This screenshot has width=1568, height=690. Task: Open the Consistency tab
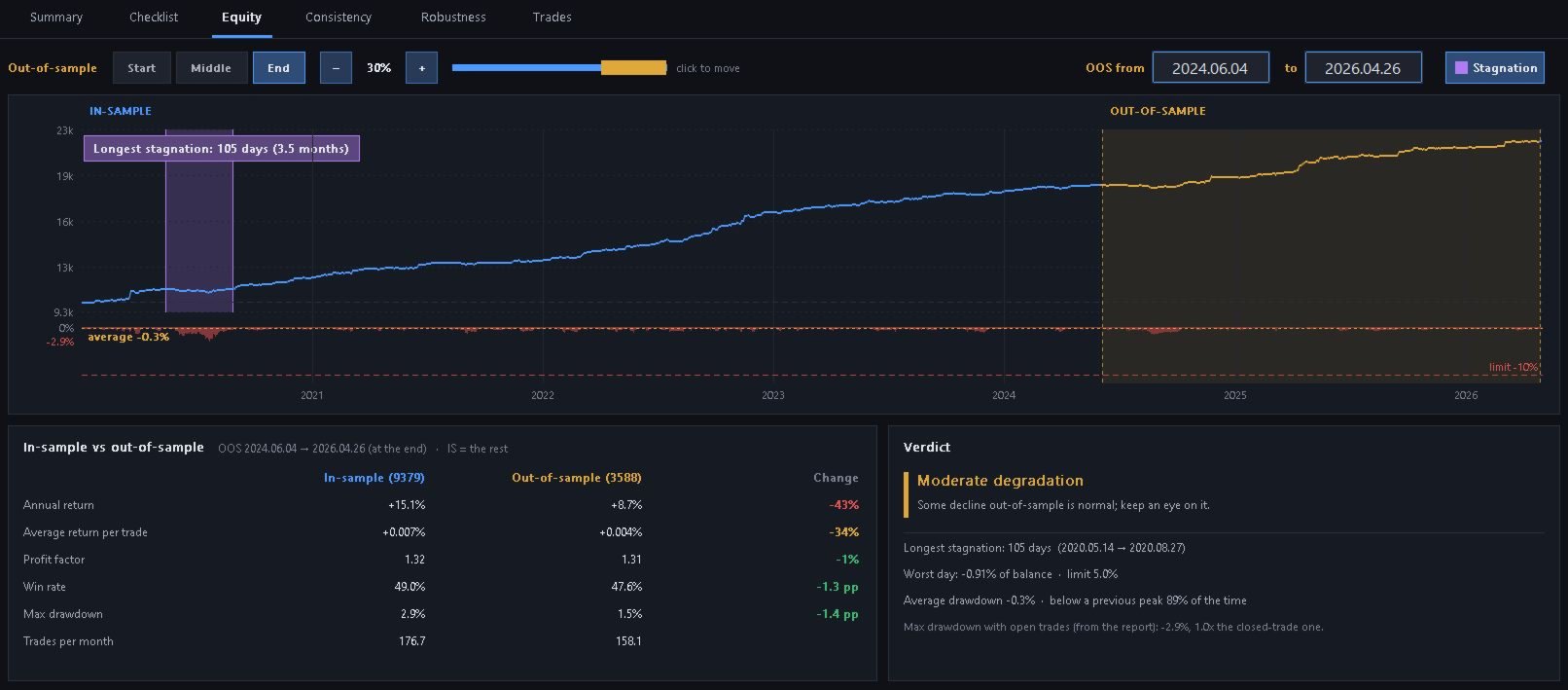[x=339, y=18]
